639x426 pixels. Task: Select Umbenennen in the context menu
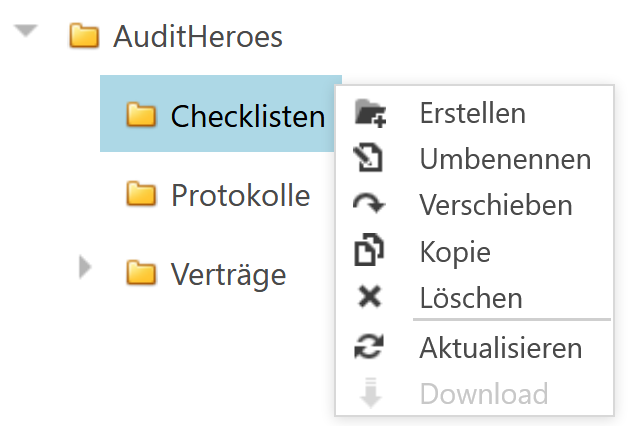[x=505, y=159]
